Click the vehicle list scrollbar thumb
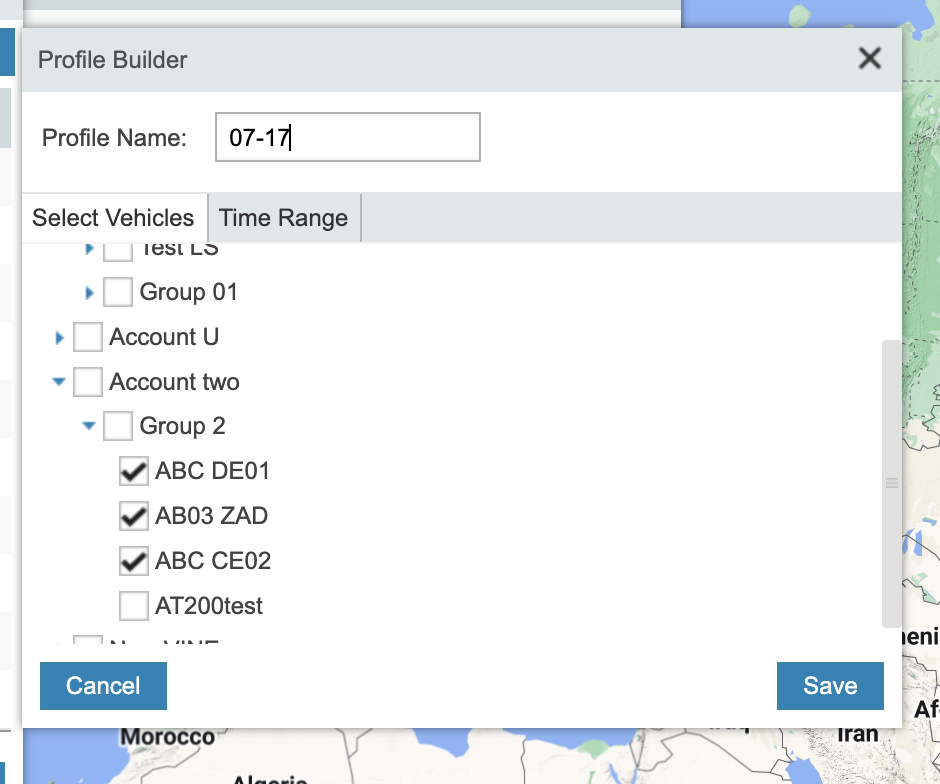 pyautogui.click(x=890, y=483)
